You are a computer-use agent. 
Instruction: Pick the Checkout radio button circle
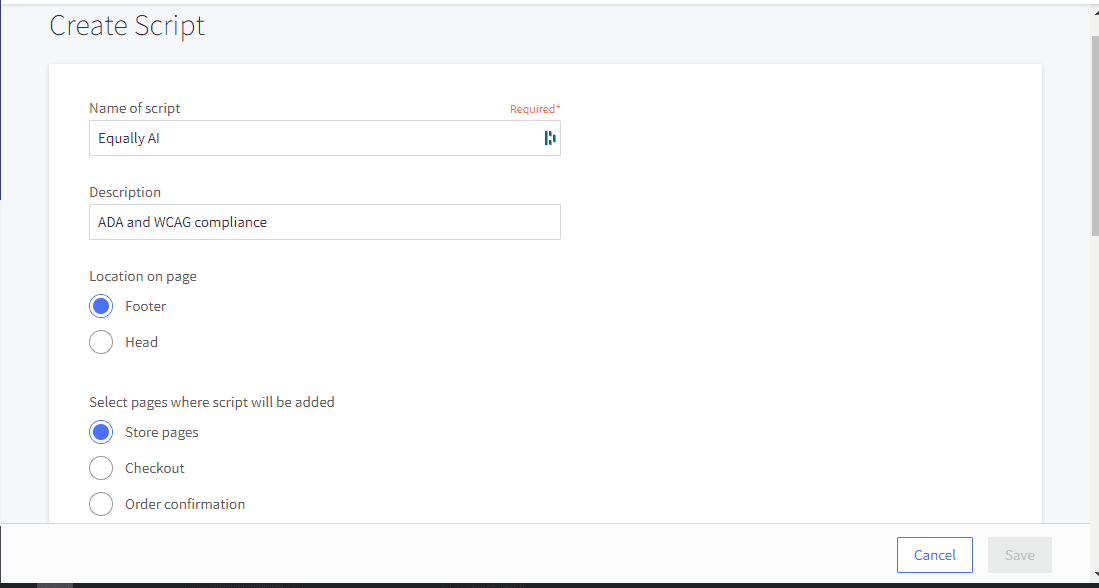(x=101, y=468)
